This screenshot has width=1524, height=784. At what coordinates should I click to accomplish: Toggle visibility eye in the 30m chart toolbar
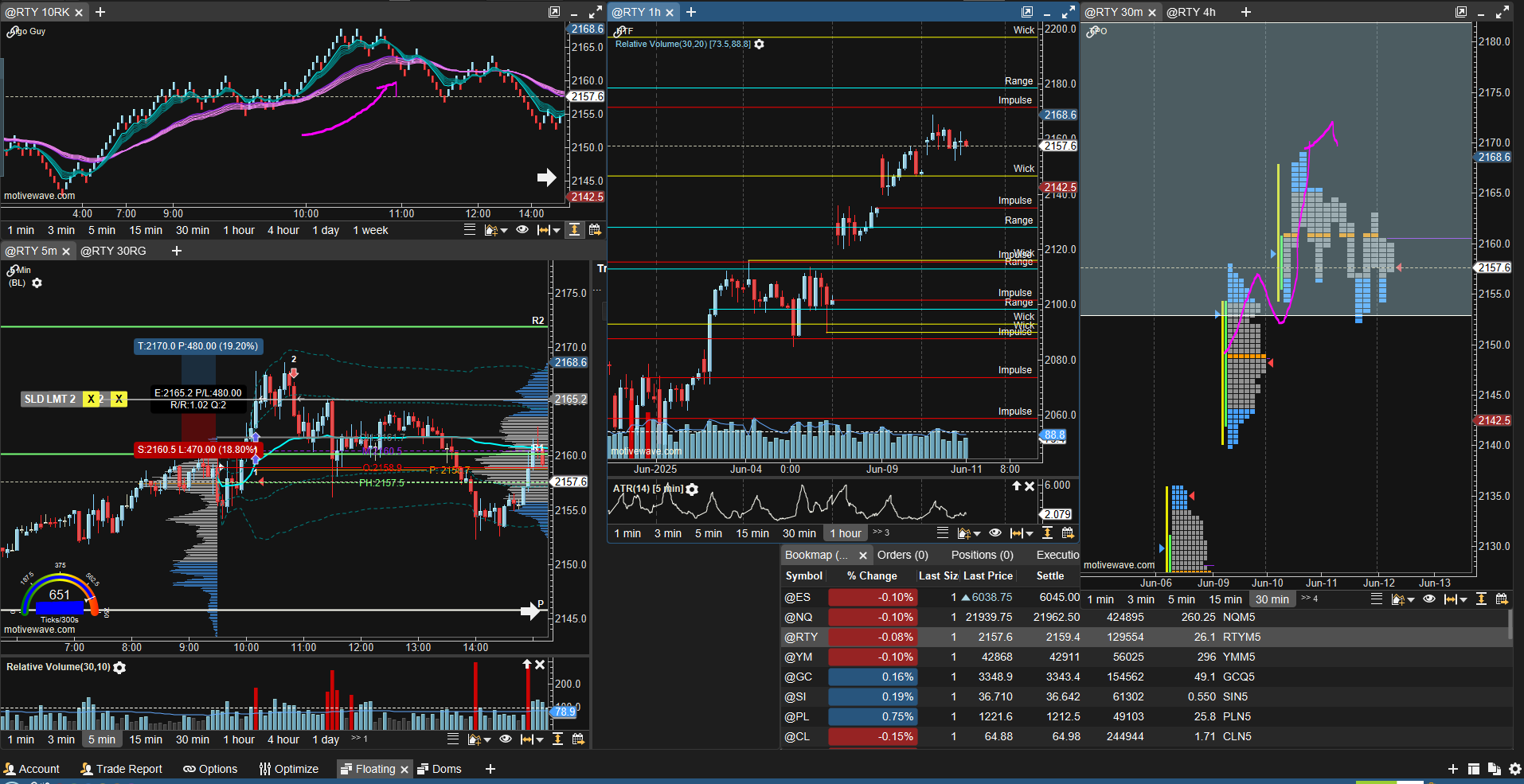(x=1429, y=599)
